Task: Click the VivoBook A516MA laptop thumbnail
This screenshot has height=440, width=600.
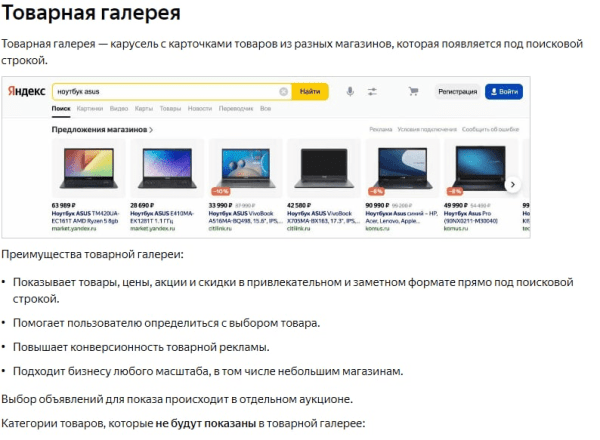Action: 246,168
